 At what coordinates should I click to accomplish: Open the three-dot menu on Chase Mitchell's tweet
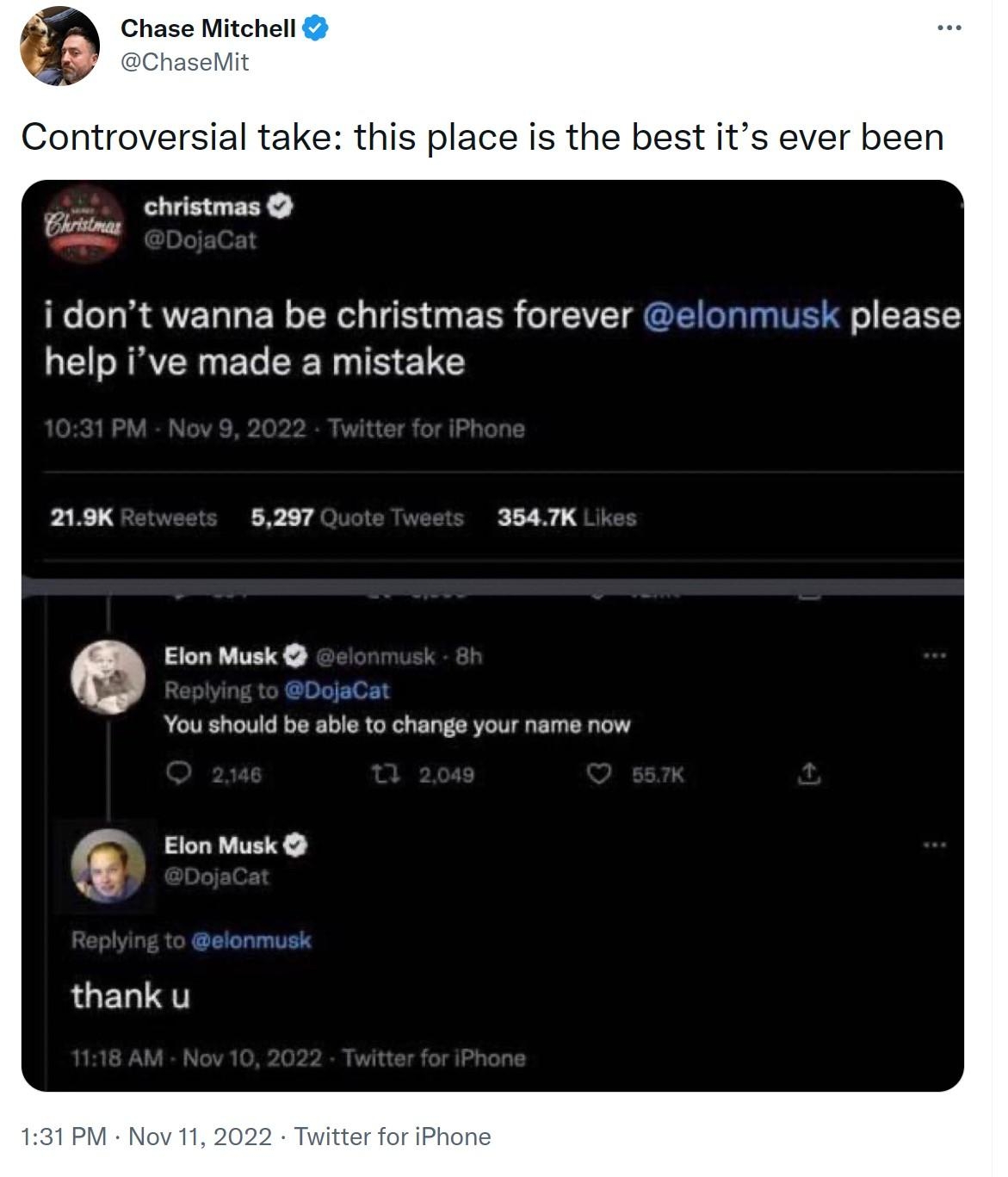click(949, 28)
